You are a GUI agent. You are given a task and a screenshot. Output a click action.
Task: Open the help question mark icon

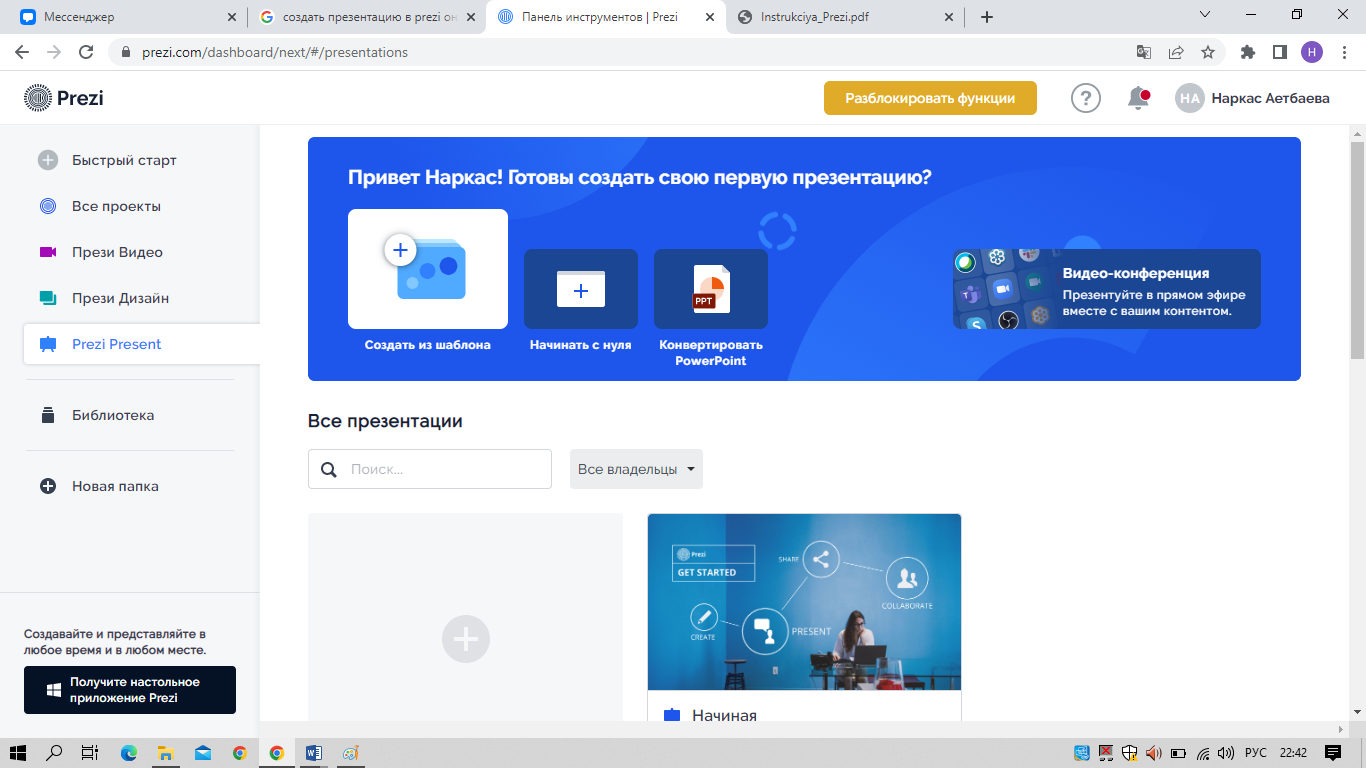pyautogui.click(x=1085, y=98)
